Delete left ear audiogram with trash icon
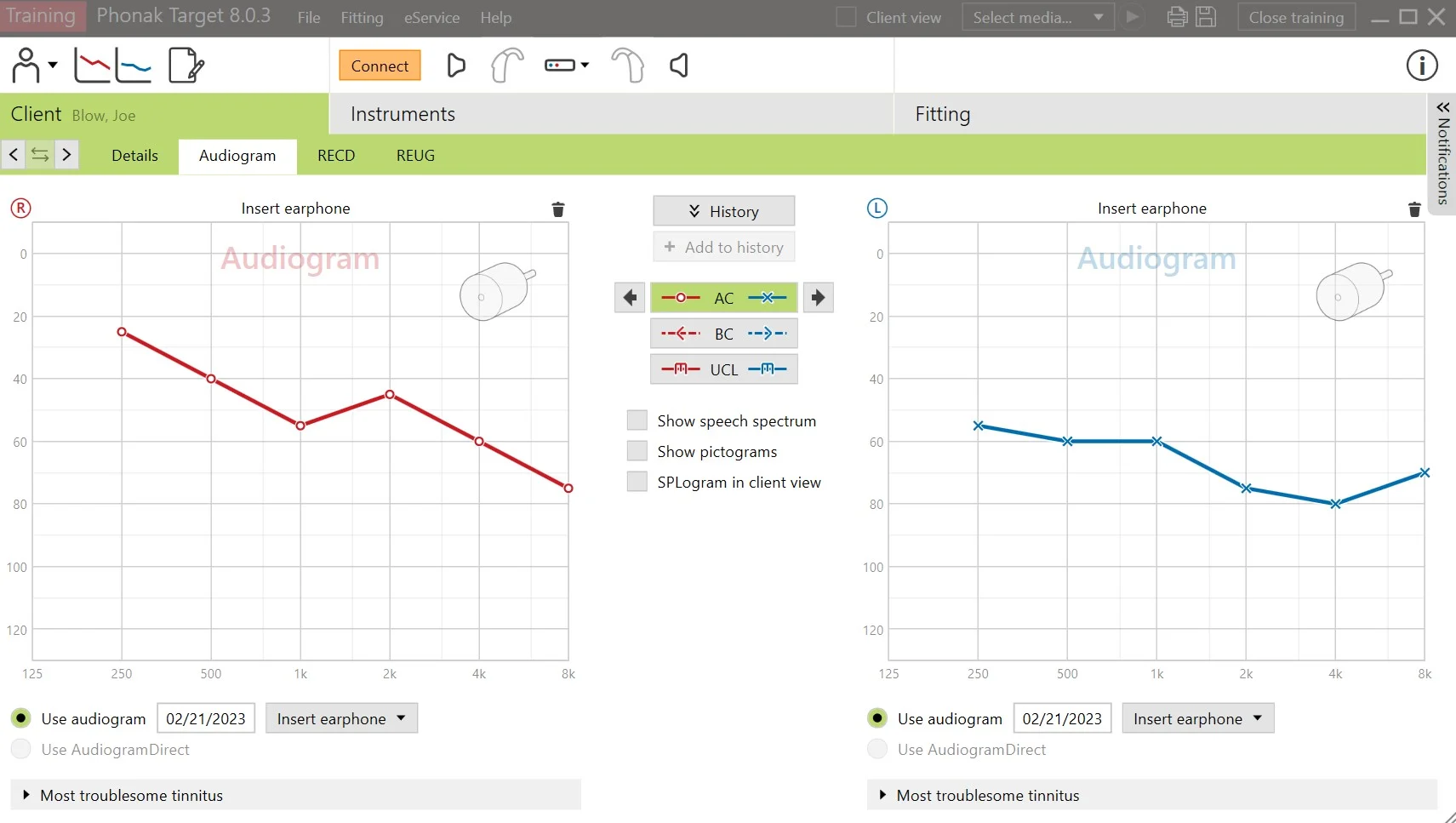Screen dimensions: 1456x823 [x=1414, y=209]
